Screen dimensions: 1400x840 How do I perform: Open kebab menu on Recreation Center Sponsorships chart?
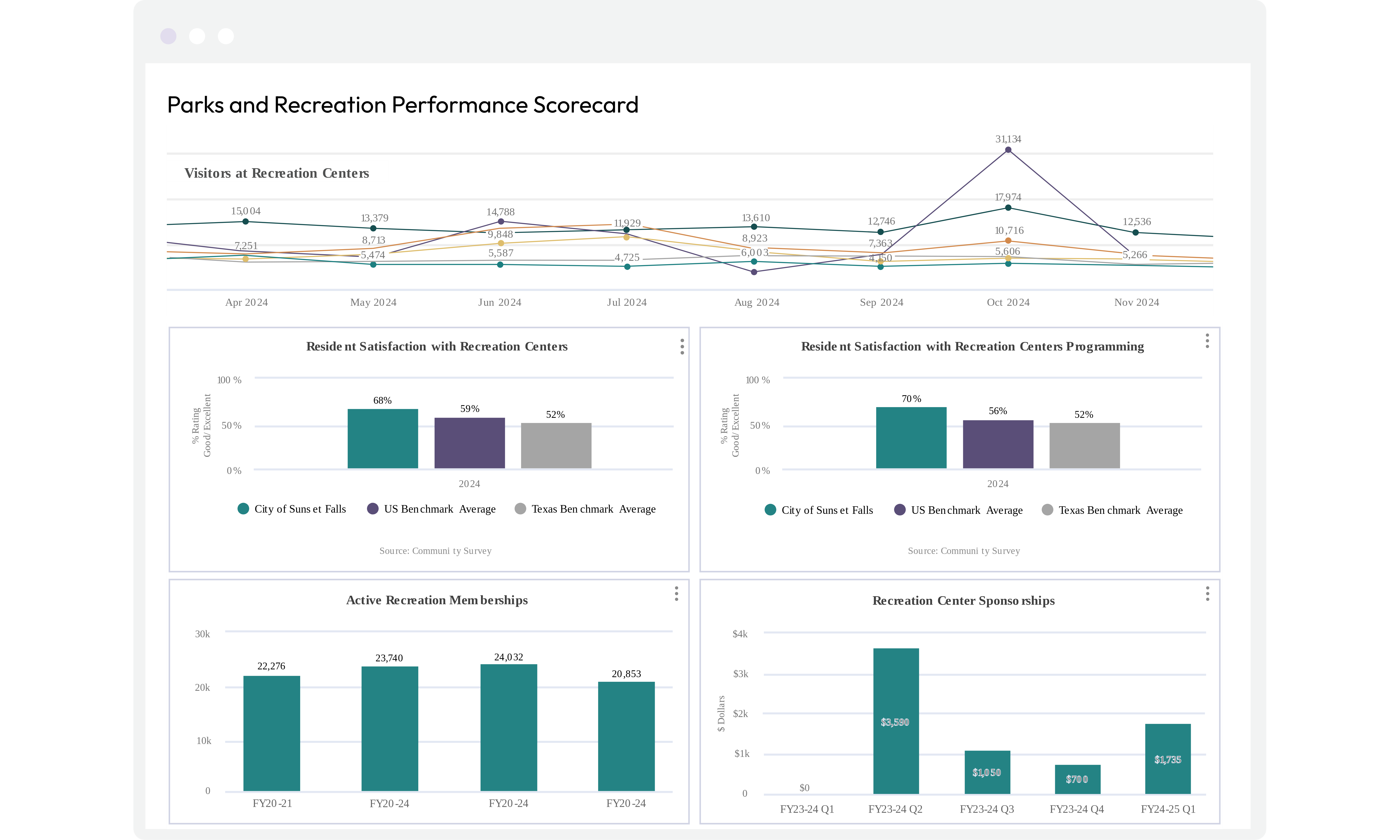coord(1207,593)
